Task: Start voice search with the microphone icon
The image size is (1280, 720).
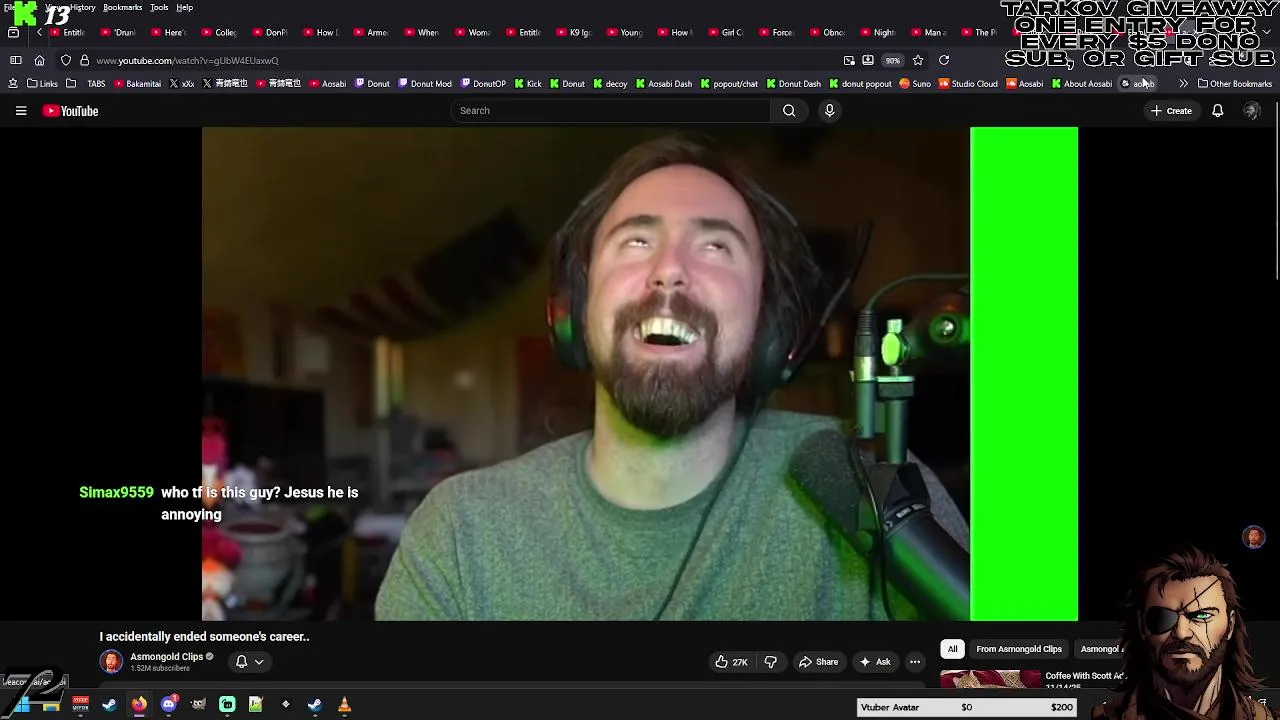Action: (x=829, y=111)
